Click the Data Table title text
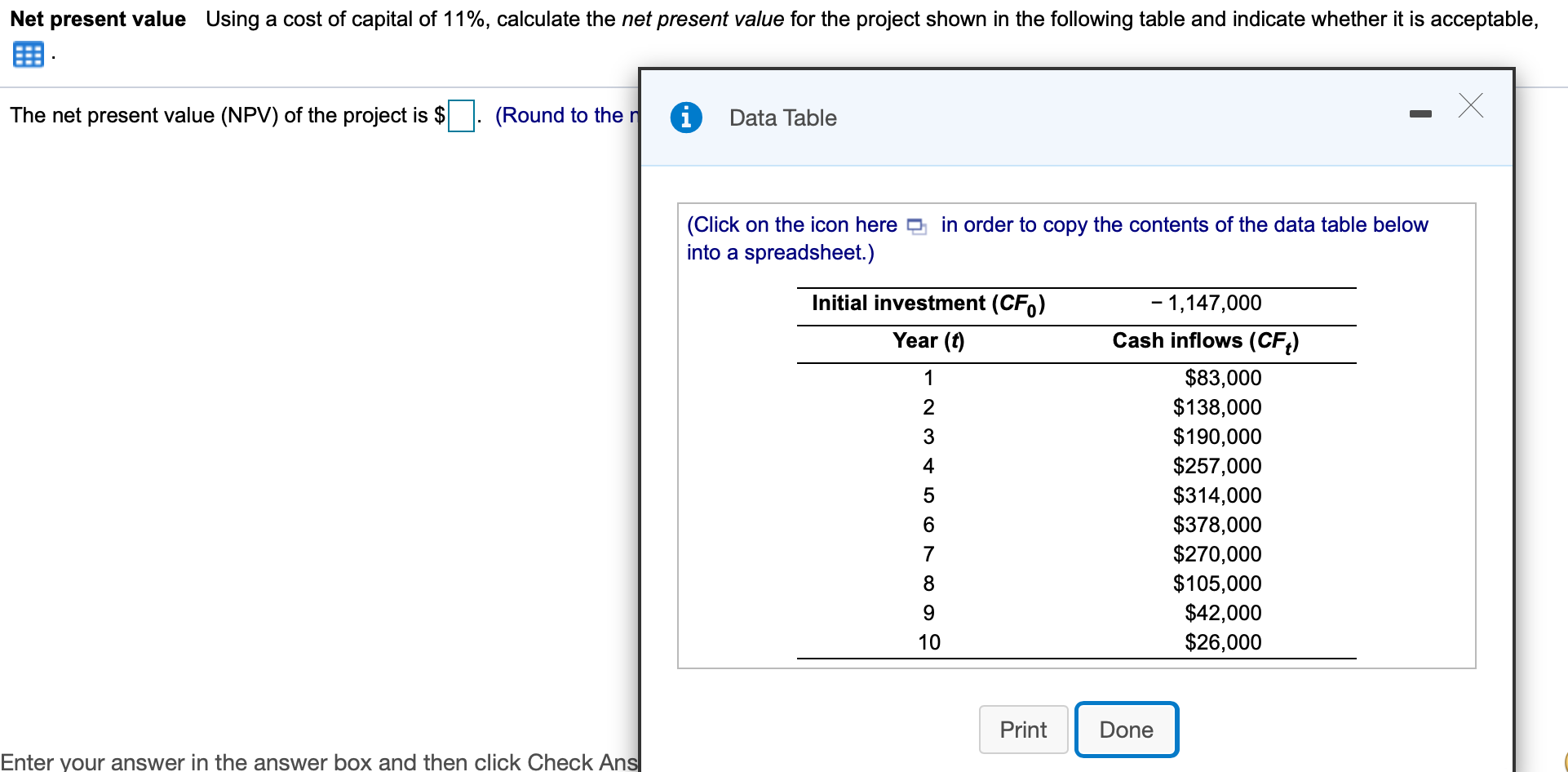 pos(782,118)
